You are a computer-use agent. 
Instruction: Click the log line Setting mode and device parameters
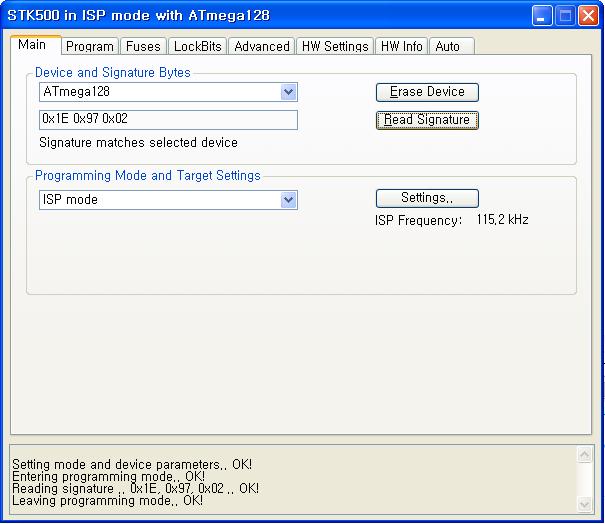tap(132, 464)
